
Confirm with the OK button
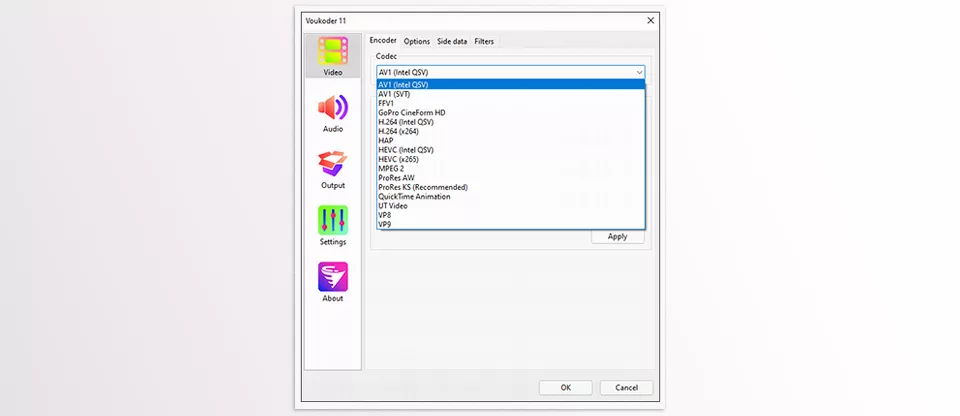tap(566, 388)
